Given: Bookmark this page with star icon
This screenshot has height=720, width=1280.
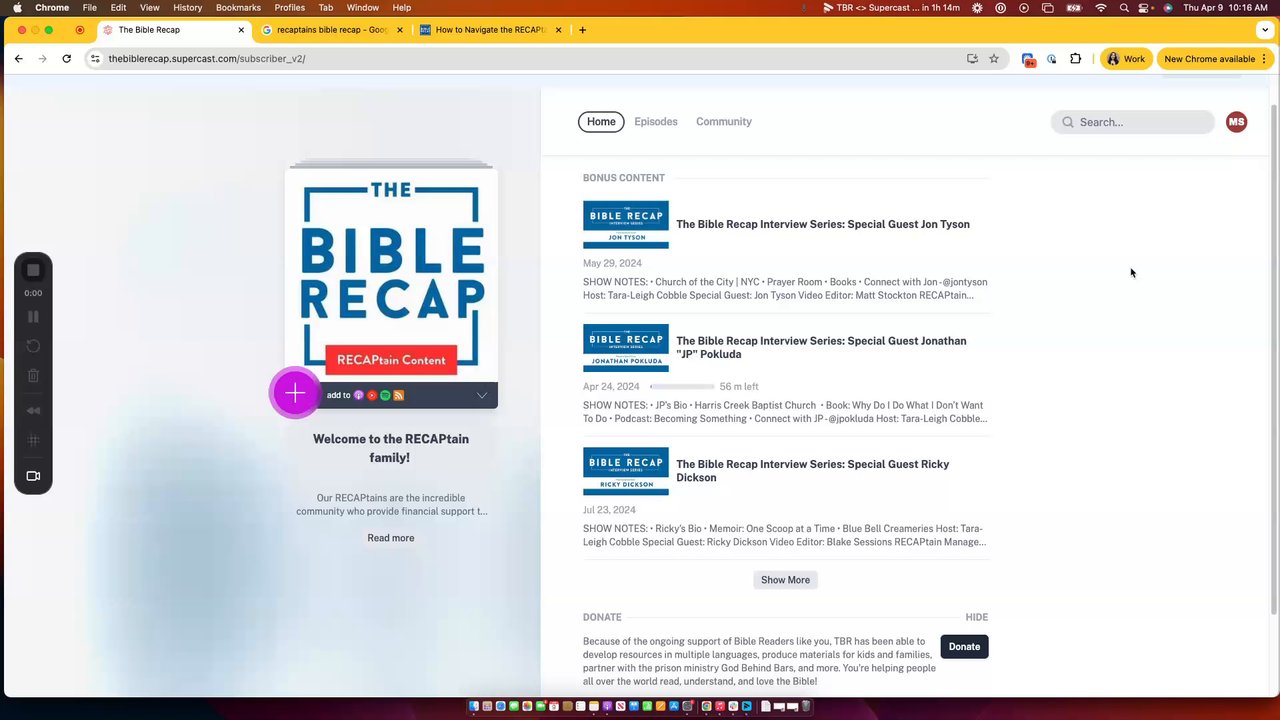Looking at the screenshot, I should [x=994, y=59].
